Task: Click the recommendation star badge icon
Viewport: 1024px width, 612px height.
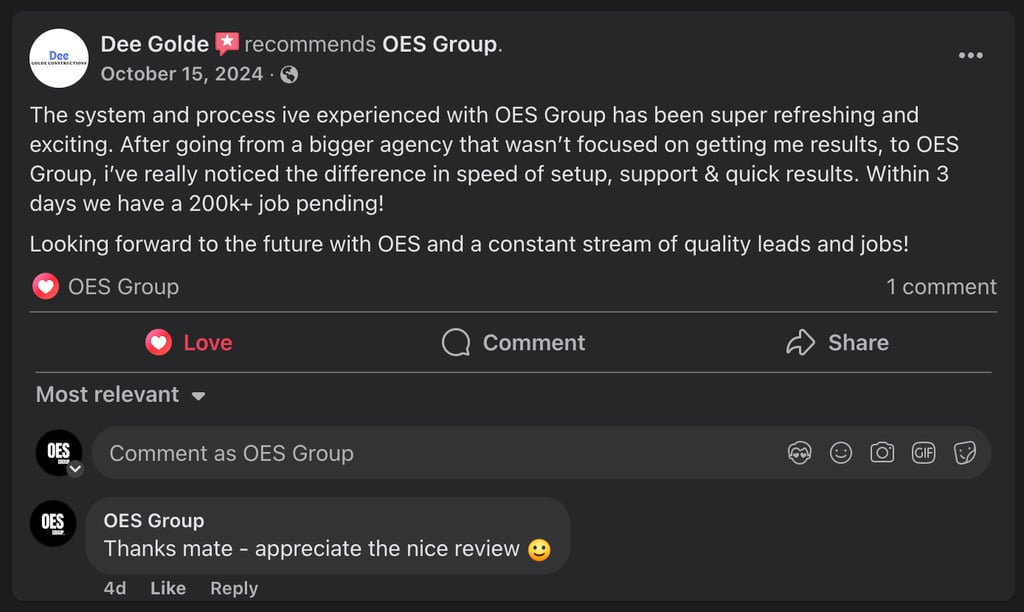Action: coord(227,44)
